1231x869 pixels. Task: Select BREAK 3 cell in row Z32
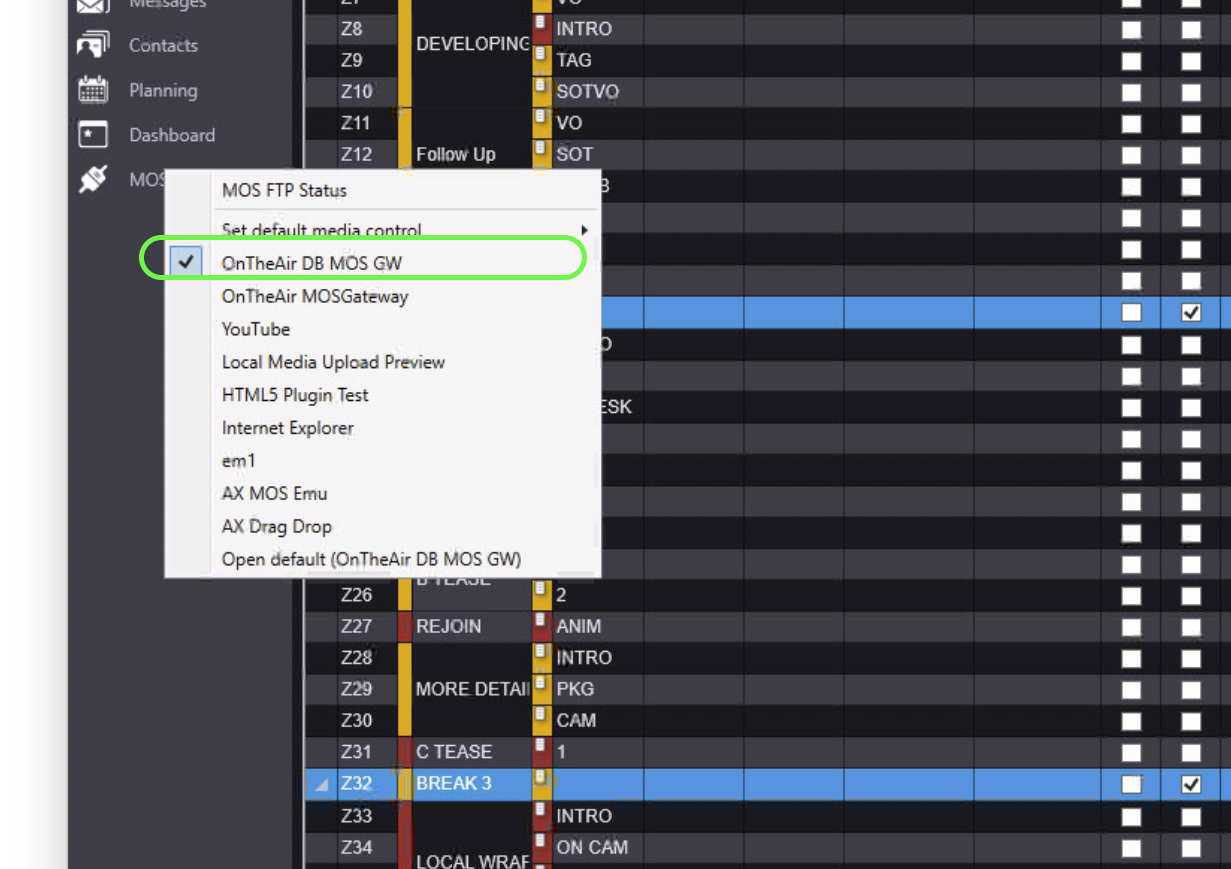[x=471, y=783]
